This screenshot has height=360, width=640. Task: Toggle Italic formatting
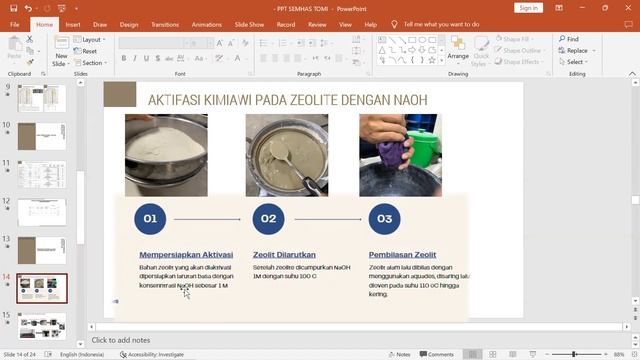(x=135, y=58)
